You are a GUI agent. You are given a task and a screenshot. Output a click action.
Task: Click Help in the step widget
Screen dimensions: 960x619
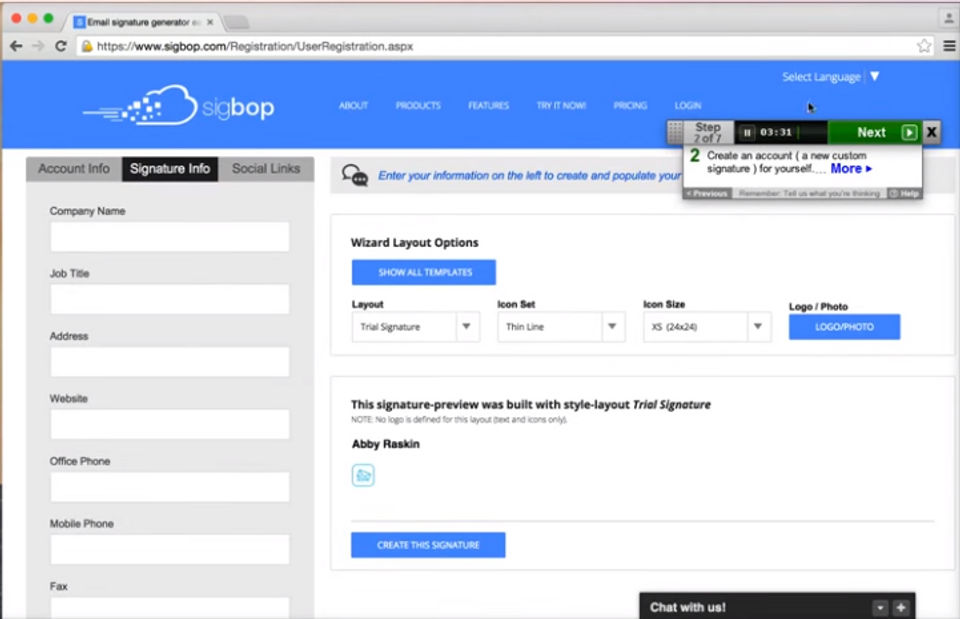(904, 193)
